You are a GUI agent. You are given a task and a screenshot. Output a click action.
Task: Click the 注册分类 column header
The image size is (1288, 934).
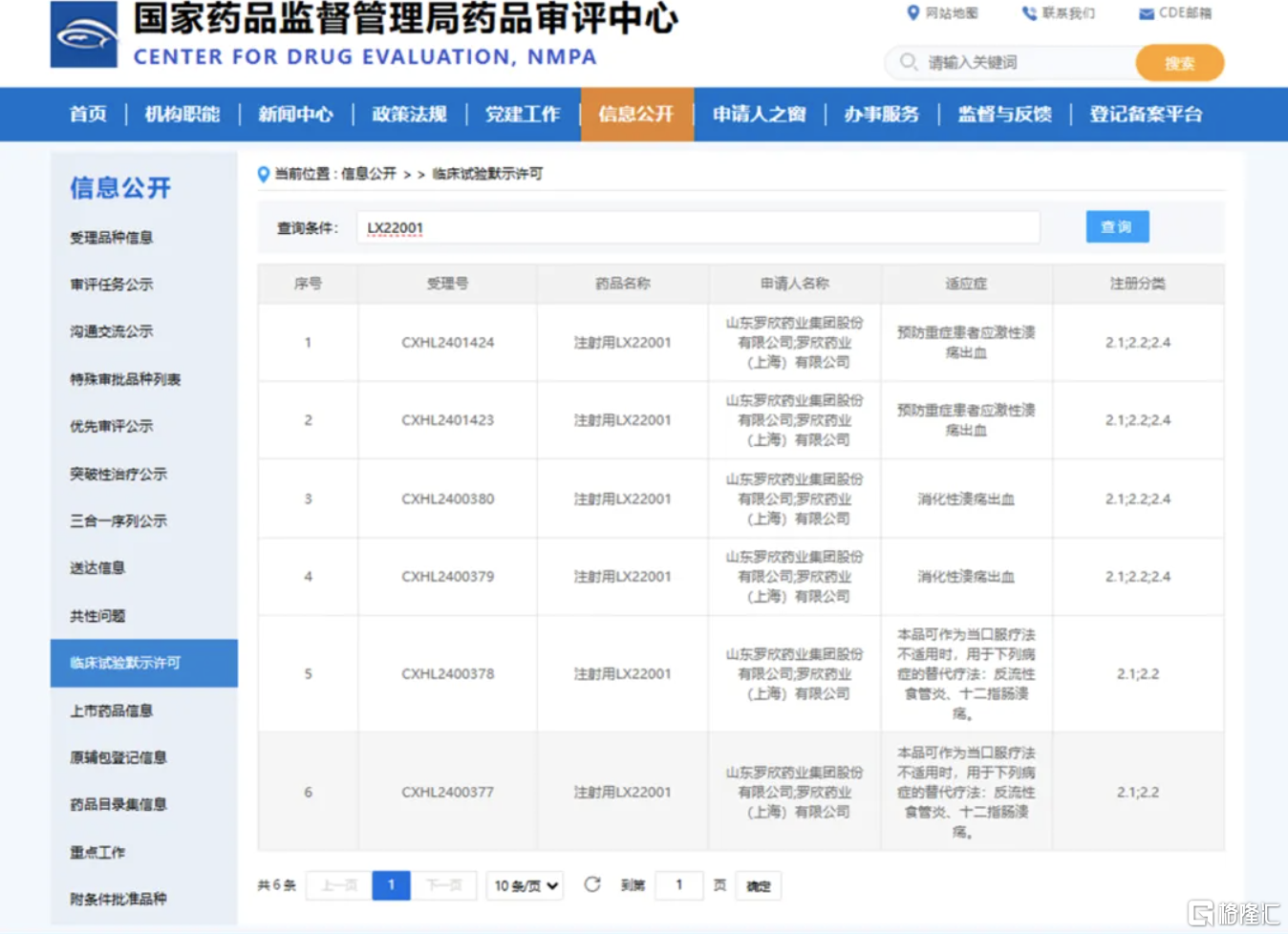click(x=1138, y=284)
